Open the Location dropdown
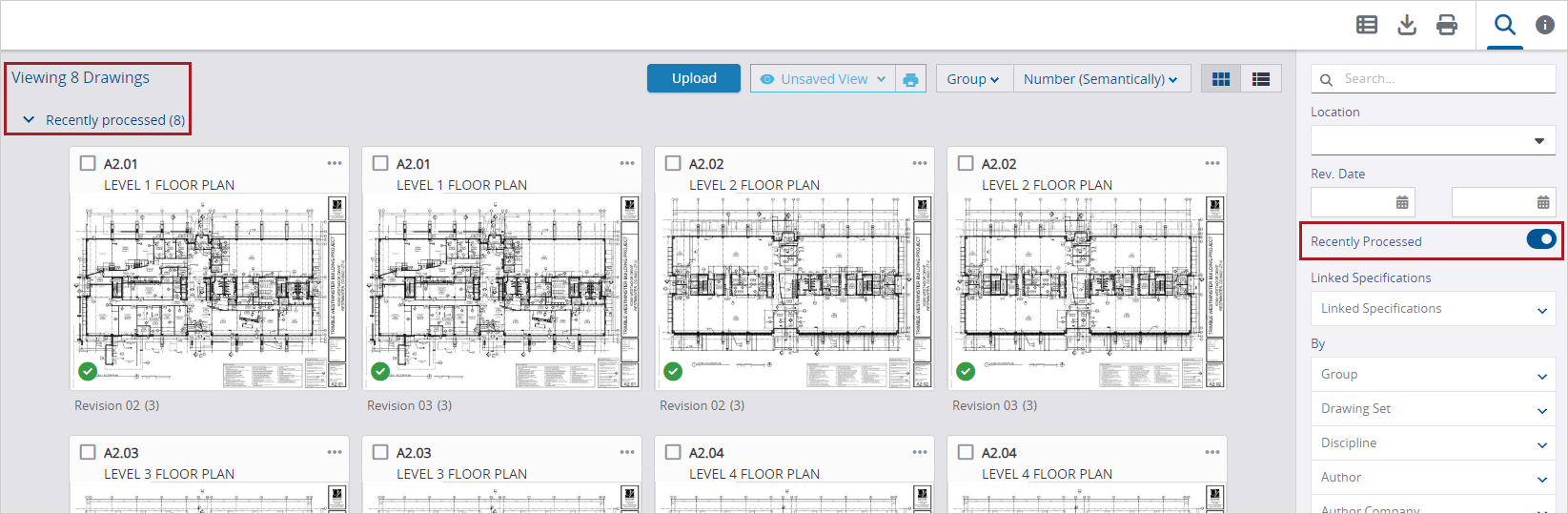1568x514 pixels. click(x=1433, y=140)
